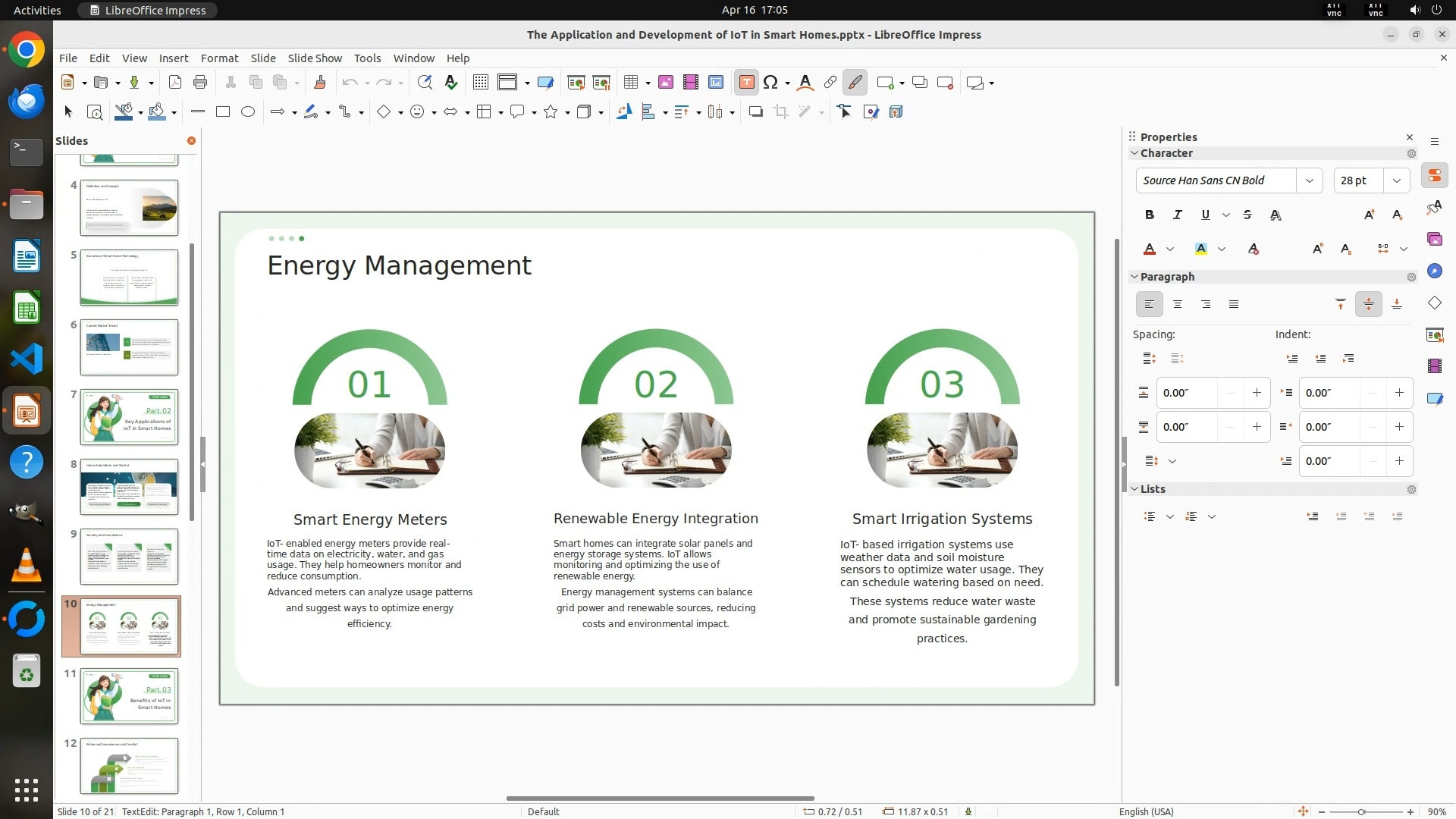Open the font name dropdown

click(1310, 180)
